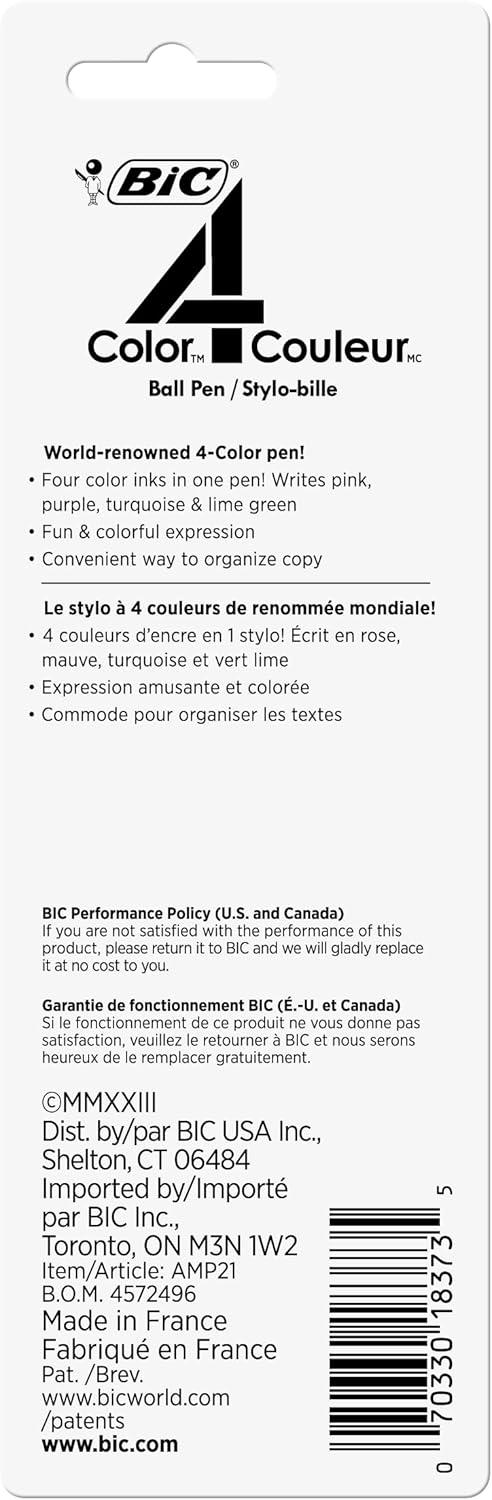Viewport: 492px width, 1500px height.
Task: Click the www.bic.com link
Action: coord(110,1444)
